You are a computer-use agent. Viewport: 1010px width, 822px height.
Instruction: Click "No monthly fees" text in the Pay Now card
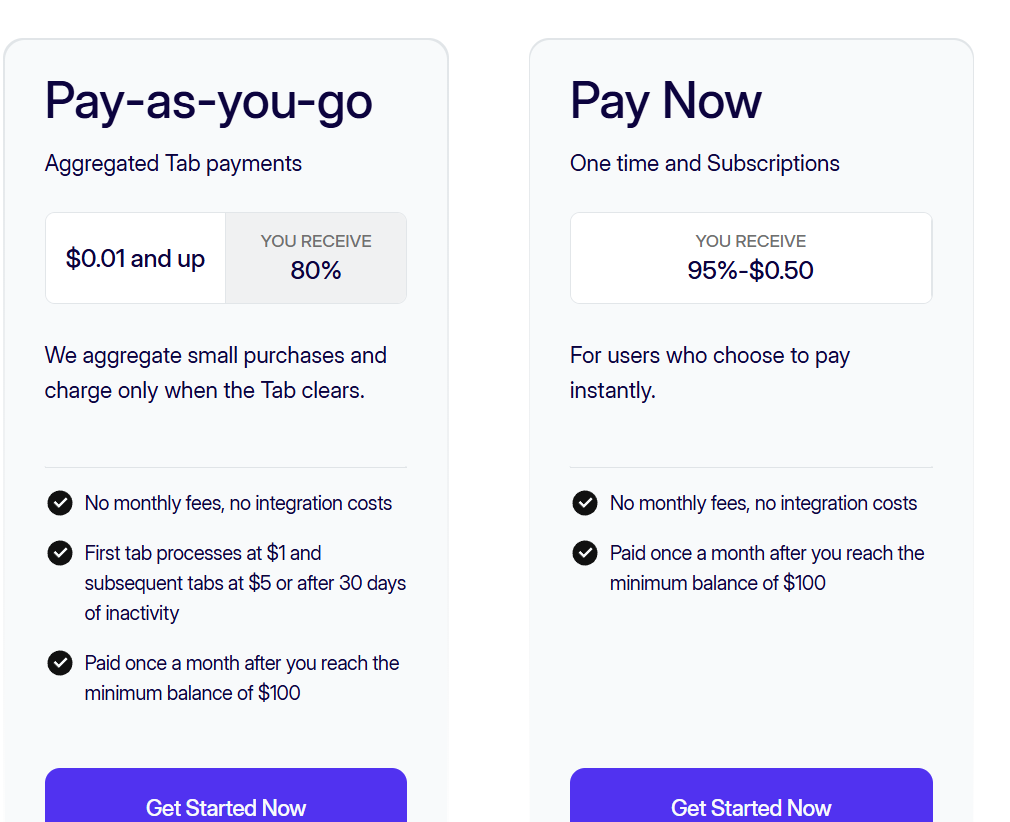coord(763,503)
